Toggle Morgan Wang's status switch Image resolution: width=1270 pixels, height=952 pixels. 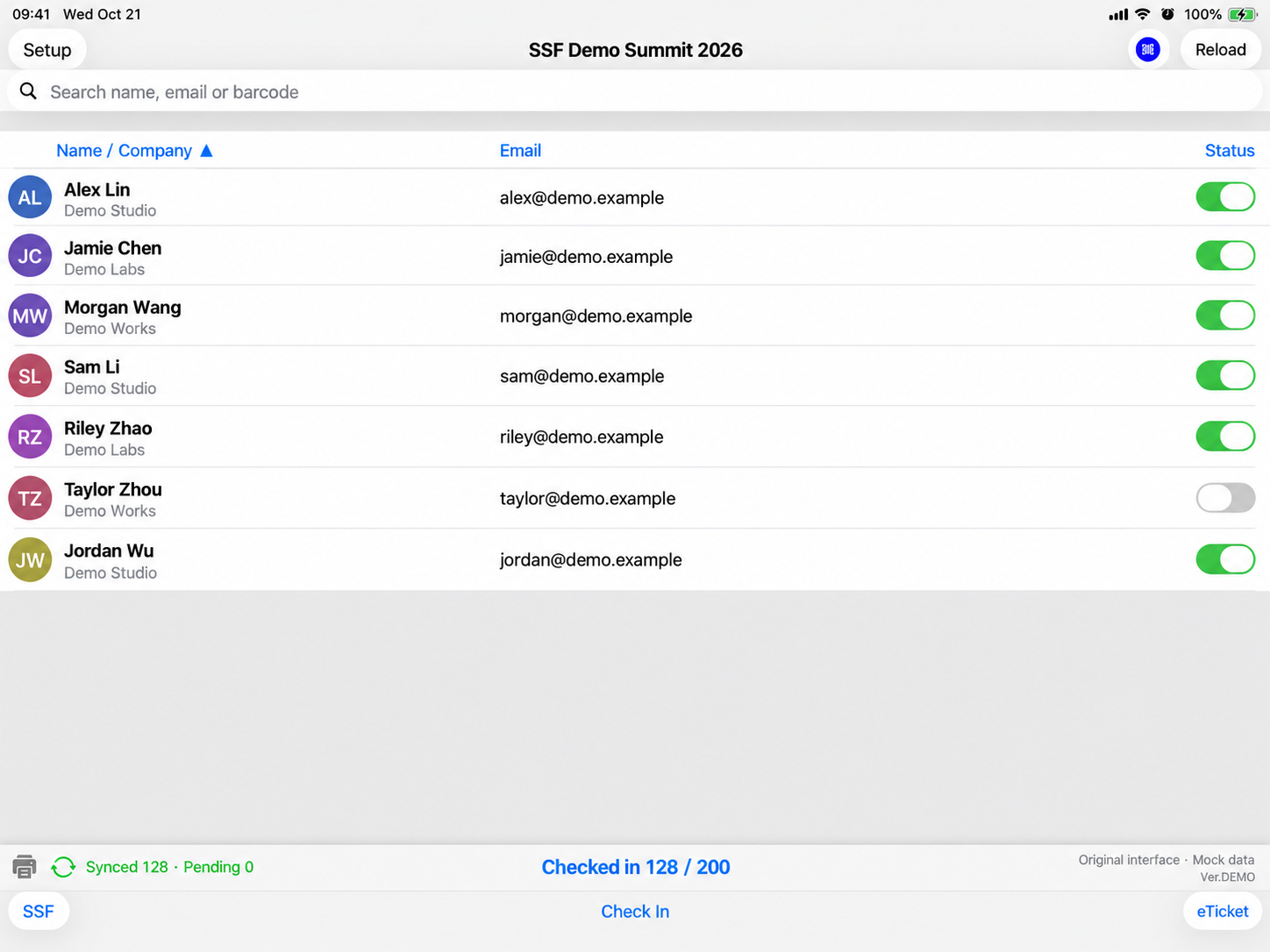pyautogui.click(x=1225, y=316)
